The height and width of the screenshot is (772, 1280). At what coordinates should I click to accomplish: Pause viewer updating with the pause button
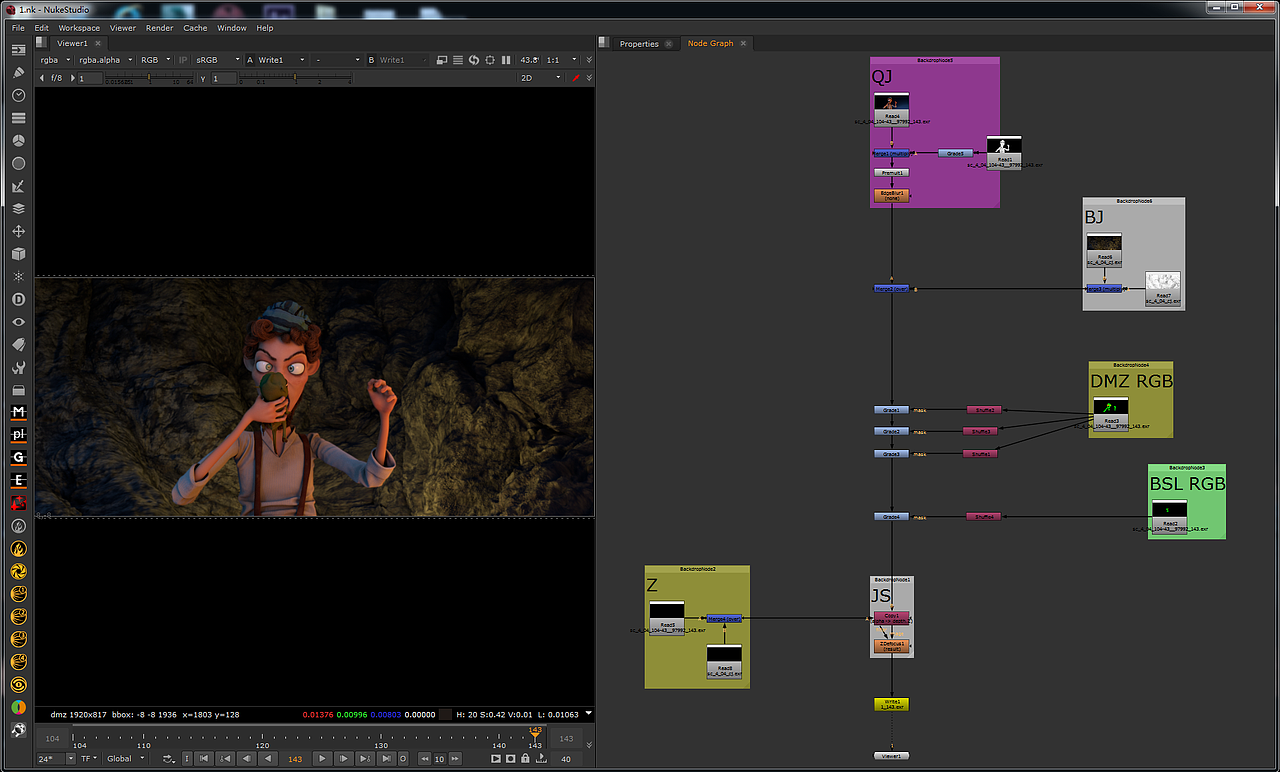point(506,60)
